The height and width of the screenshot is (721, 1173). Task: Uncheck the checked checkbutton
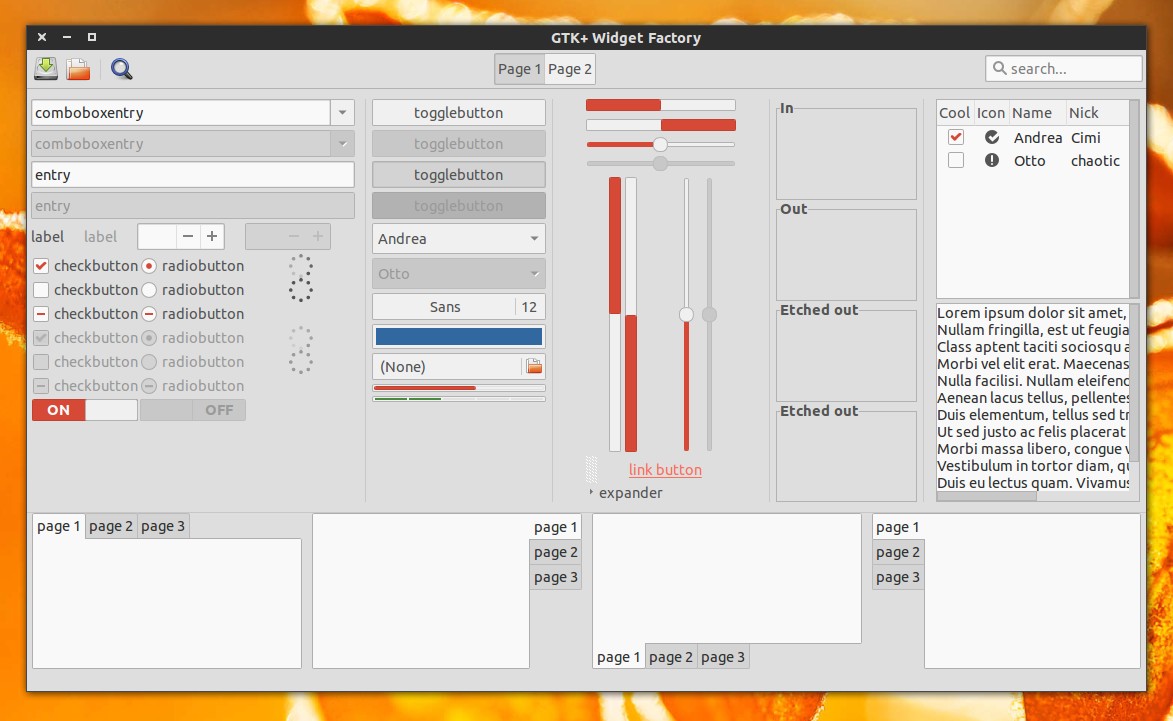coord(41,266)
